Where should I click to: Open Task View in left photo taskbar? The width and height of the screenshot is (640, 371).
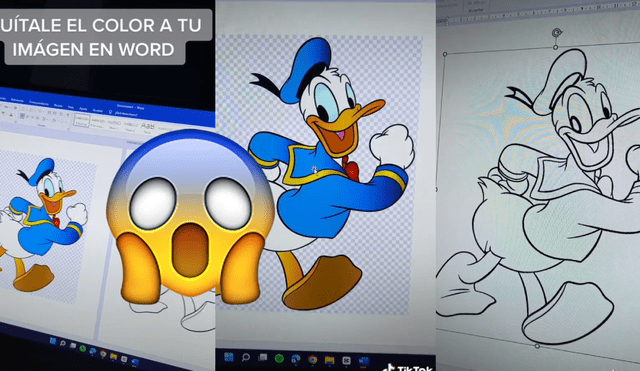[73, 346]
